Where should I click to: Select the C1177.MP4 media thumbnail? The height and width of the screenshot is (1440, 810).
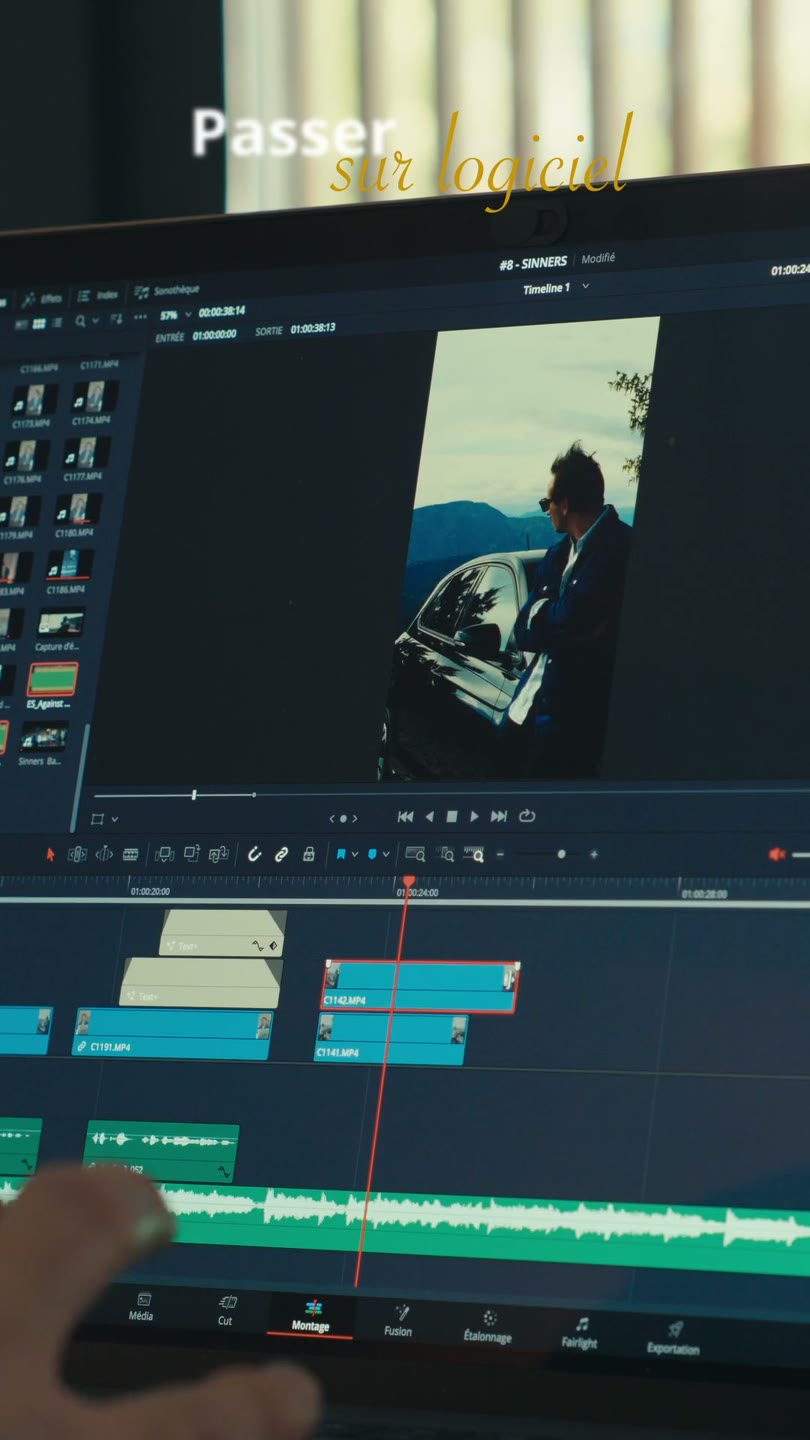pos(87,453)
